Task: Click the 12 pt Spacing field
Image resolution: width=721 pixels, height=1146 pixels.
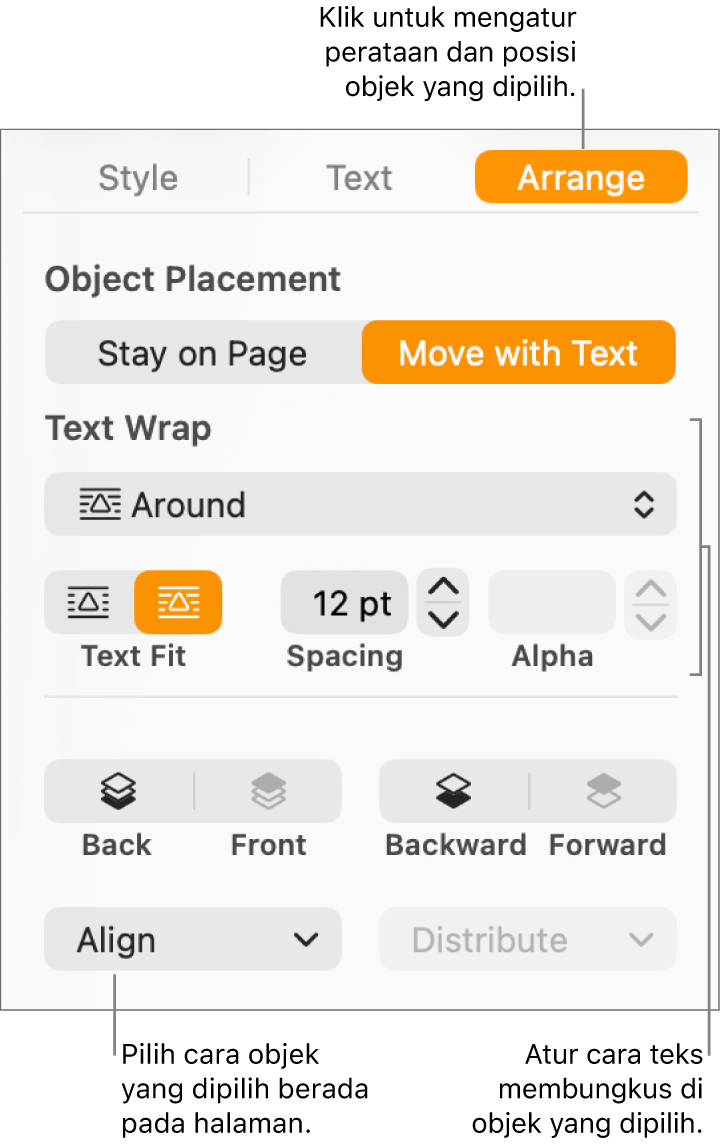Action: point(345,603)
